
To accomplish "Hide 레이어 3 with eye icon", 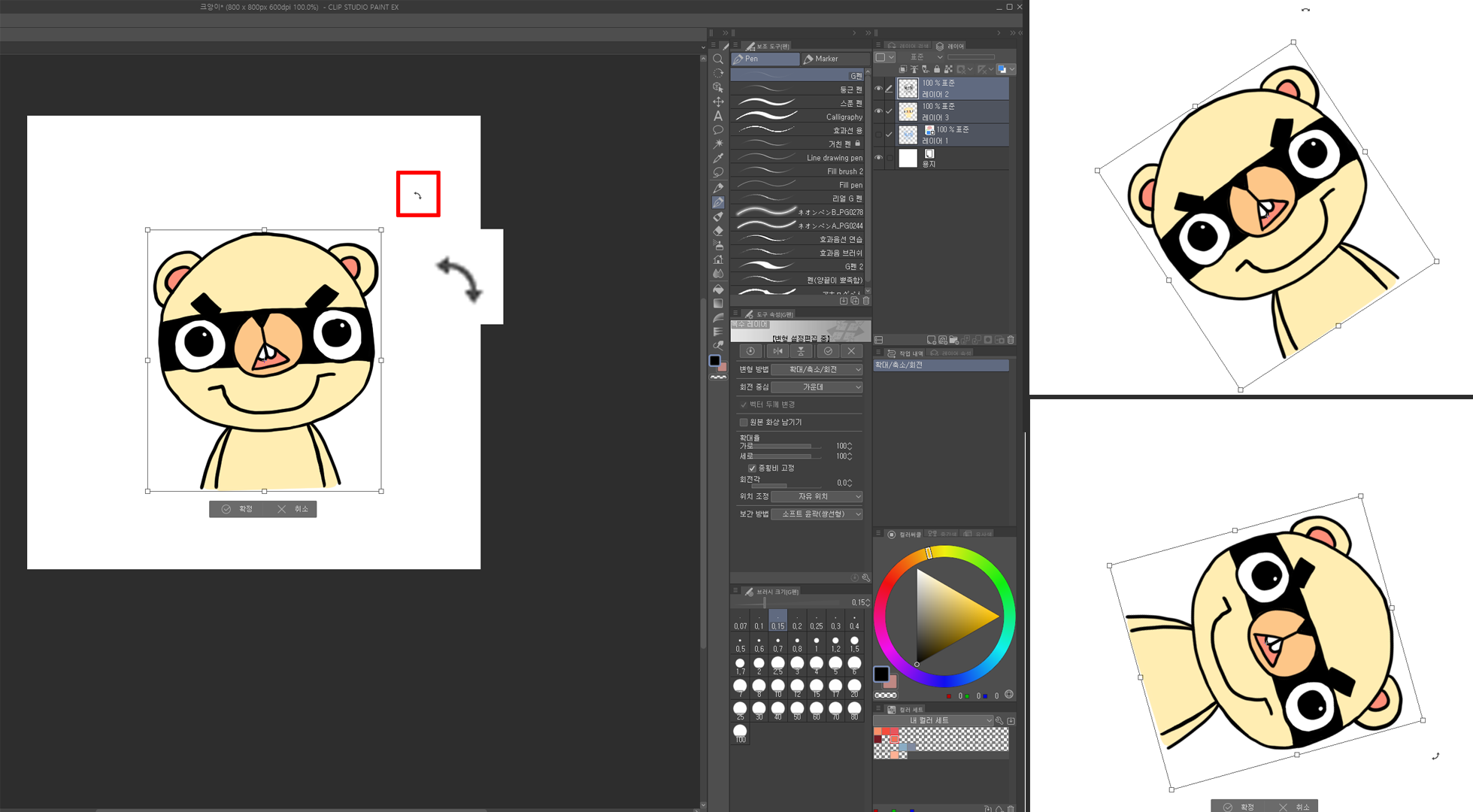I will [878, 111].
